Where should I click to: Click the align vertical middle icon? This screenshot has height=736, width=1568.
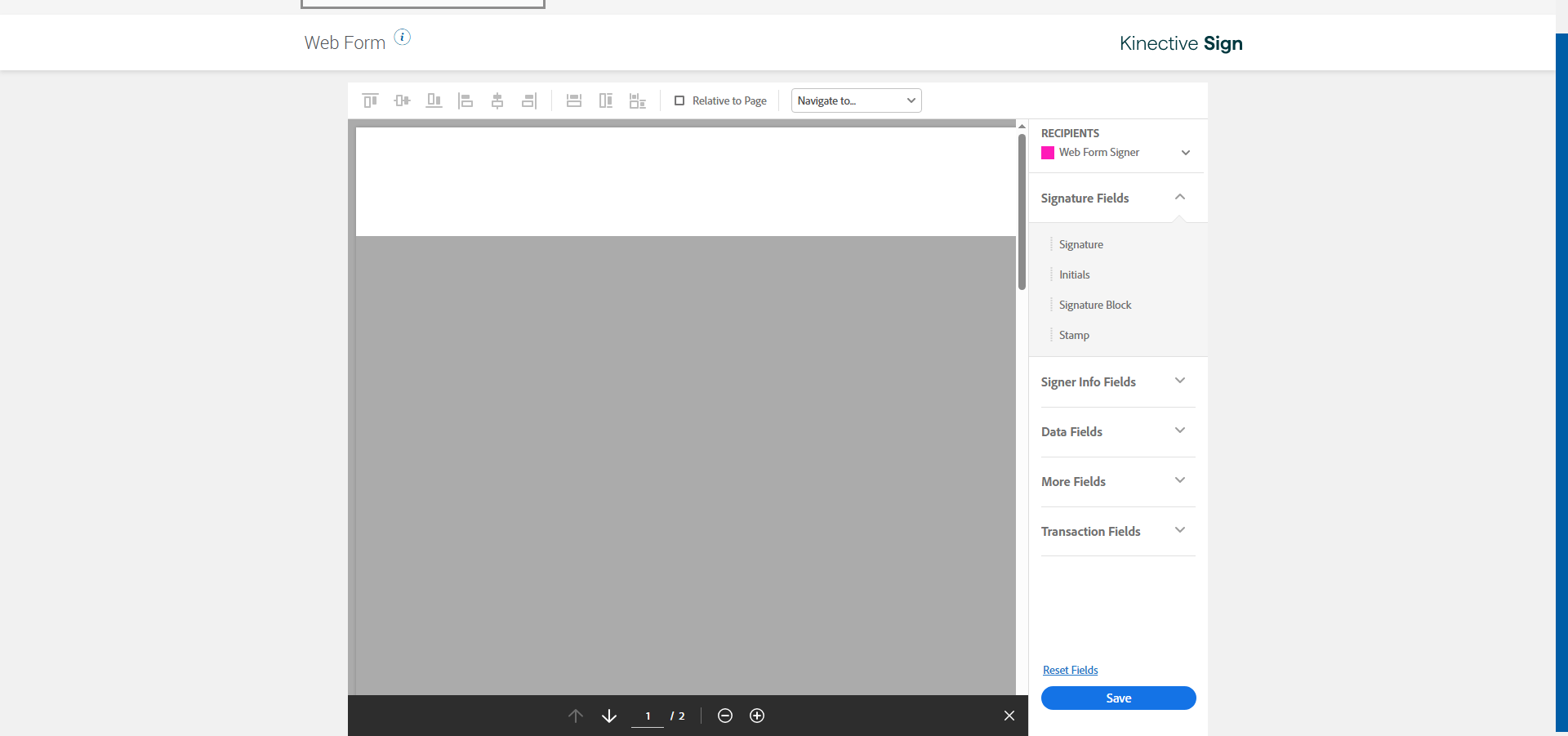click(x=402, y=100)
